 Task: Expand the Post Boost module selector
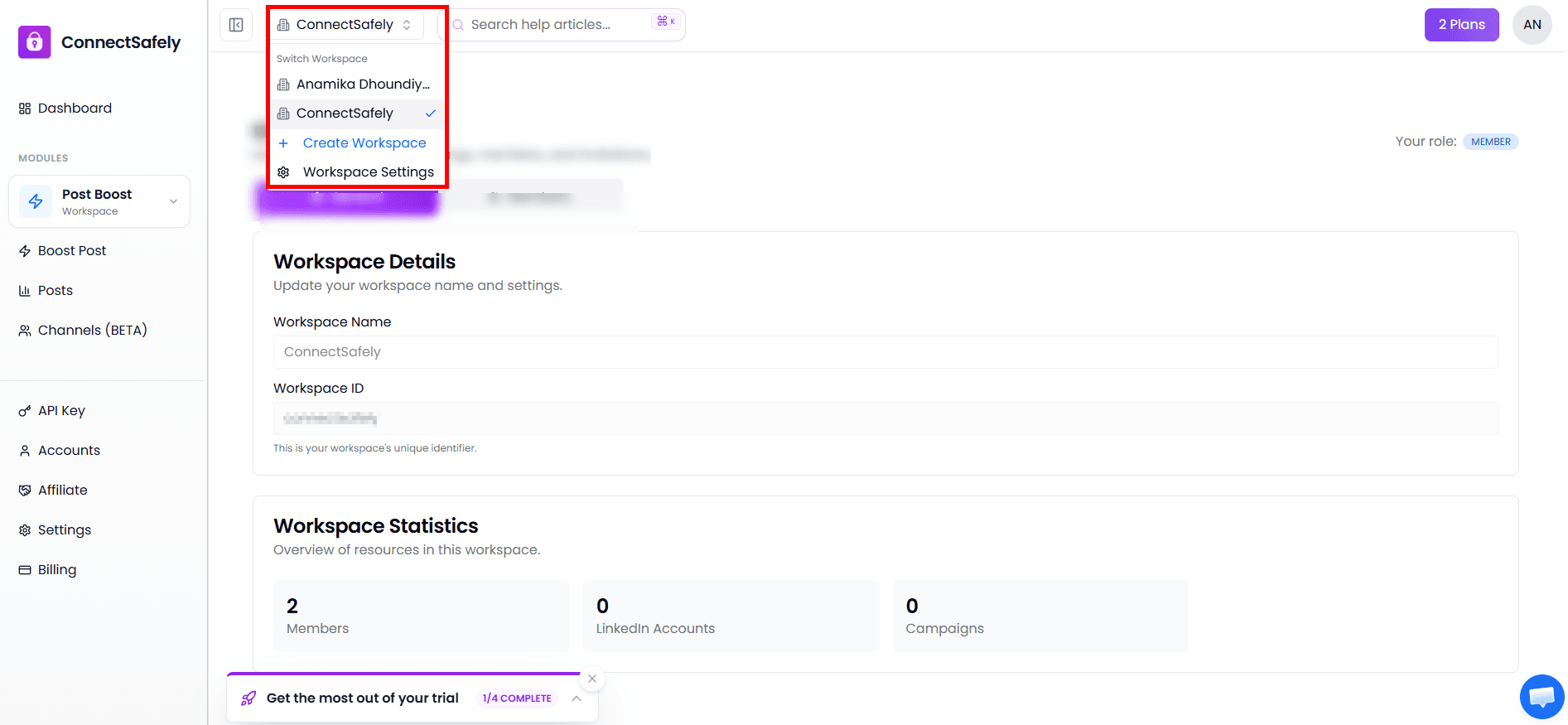coord(173,201)
